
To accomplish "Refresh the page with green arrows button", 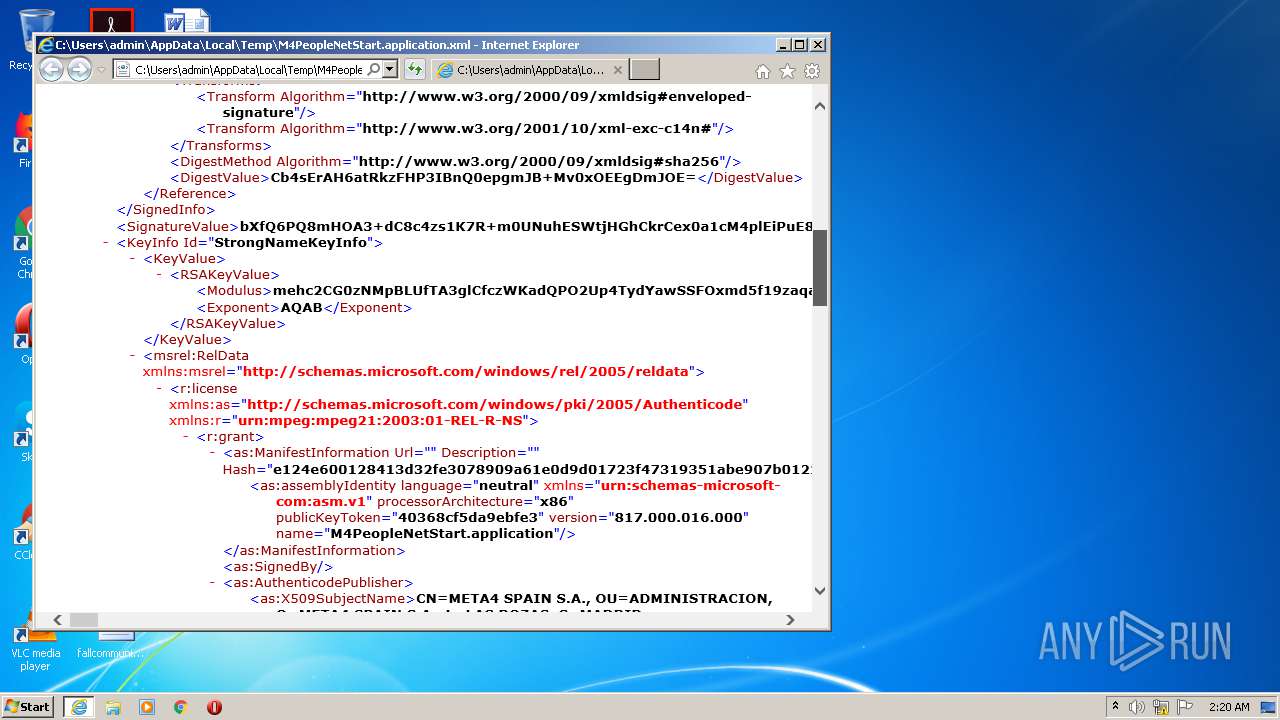I will click(x=414, y=70).
